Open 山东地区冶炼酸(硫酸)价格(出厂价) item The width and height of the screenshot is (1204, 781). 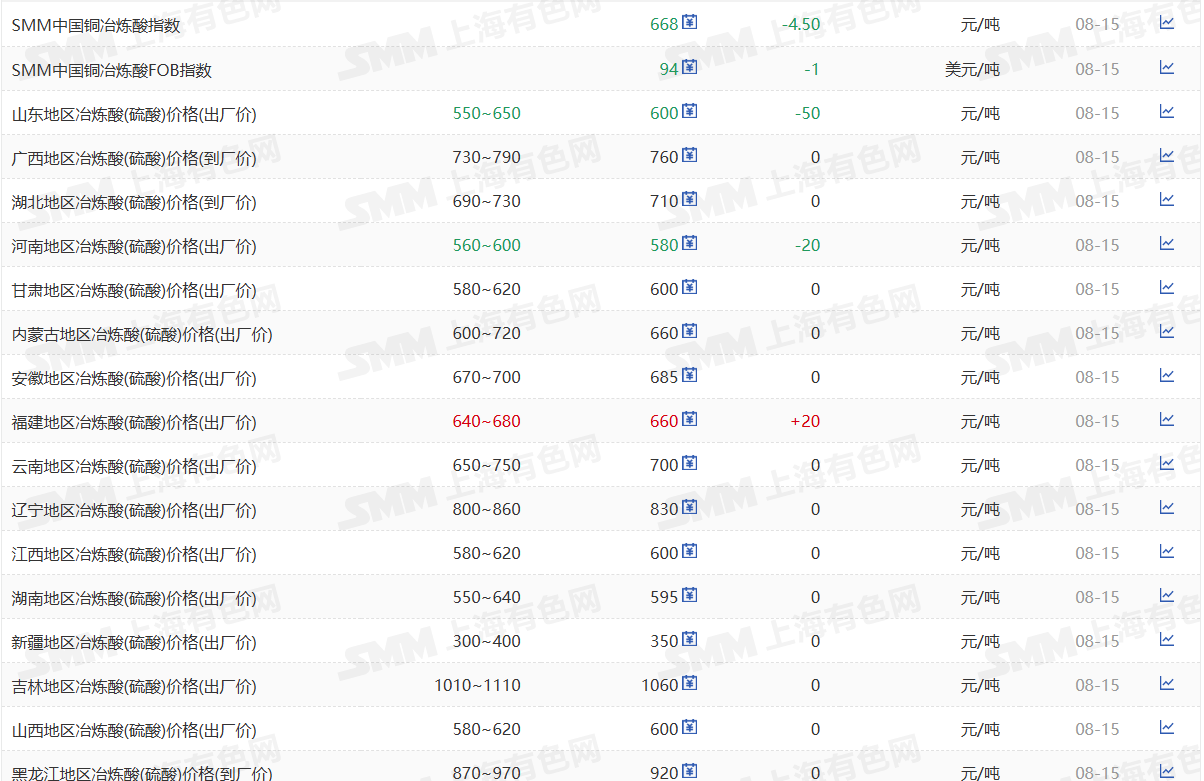[x=134, y=114]
